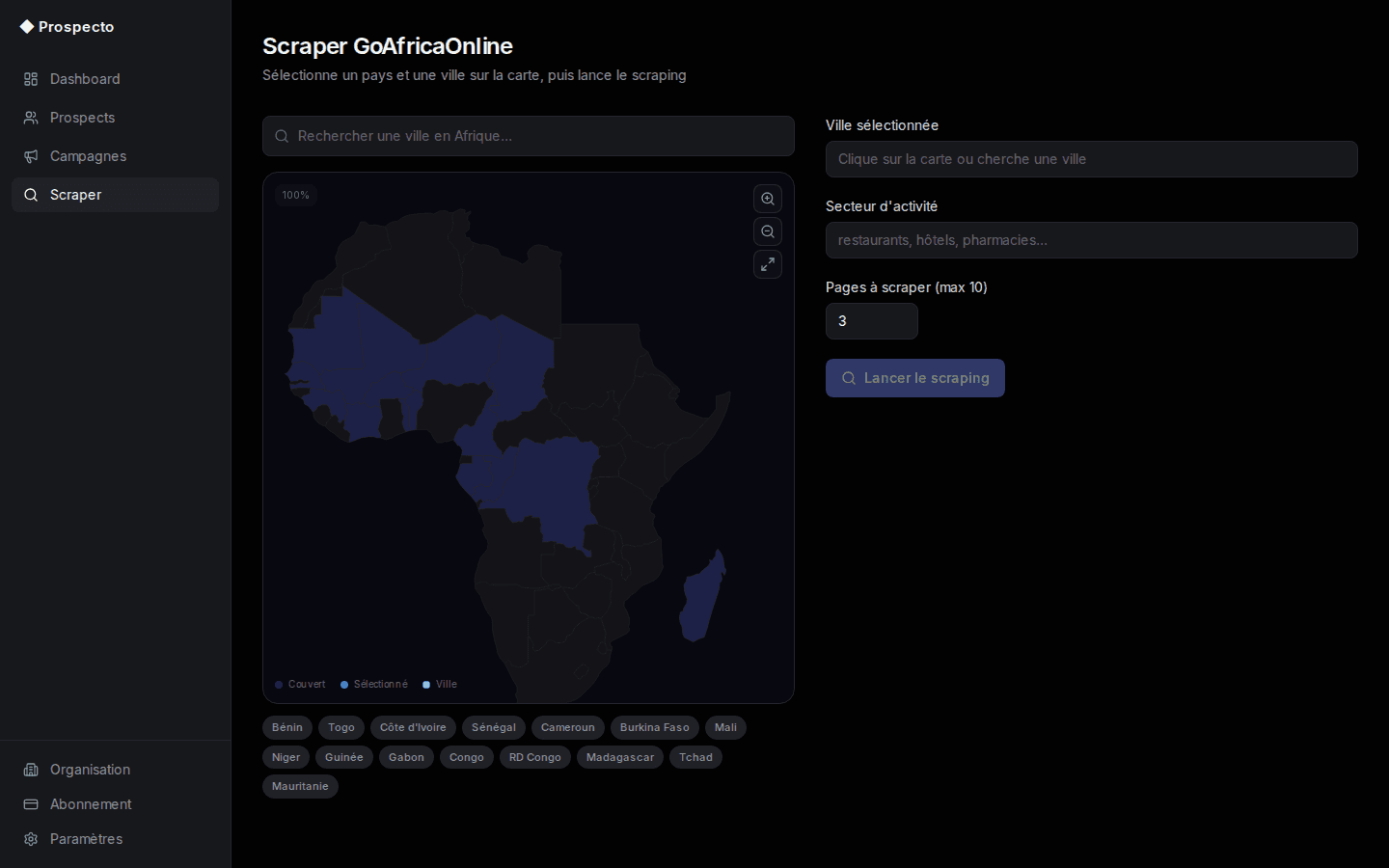The height and width of the screenshot is (868, 1389).
Task: Click the Ville legend label
Action: coord(447,685)
